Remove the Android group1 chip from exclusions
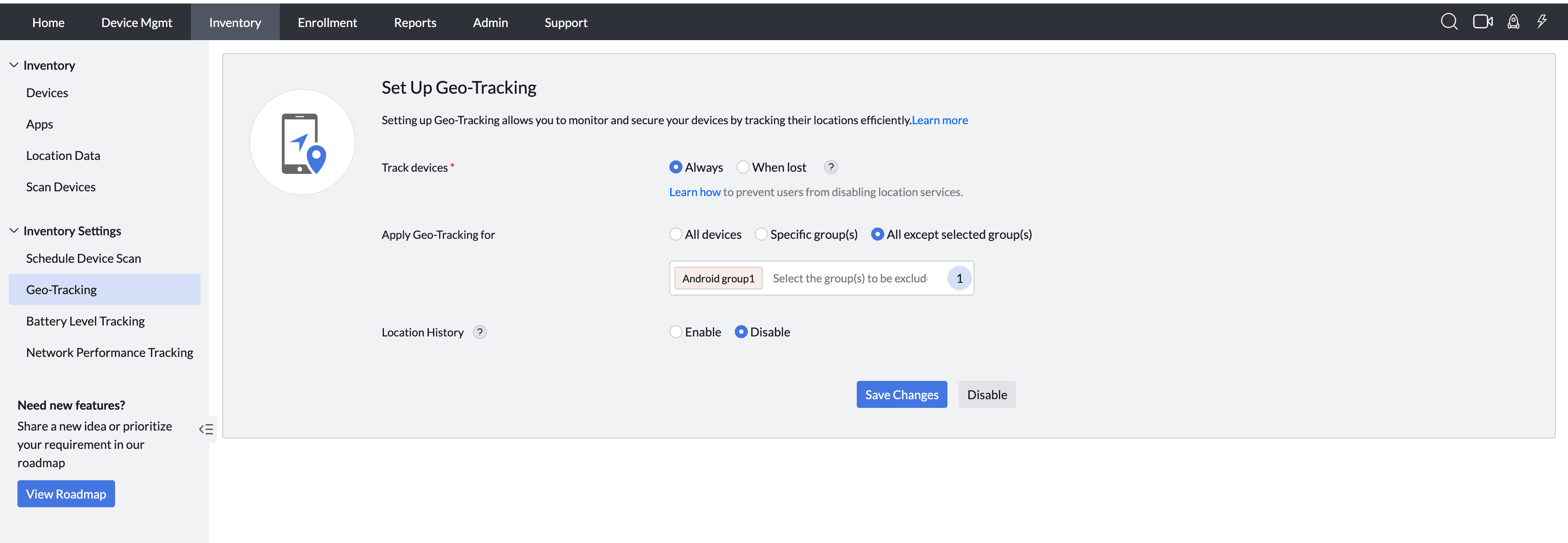This screenshot has height=543, width=1568. pos(718,278)
